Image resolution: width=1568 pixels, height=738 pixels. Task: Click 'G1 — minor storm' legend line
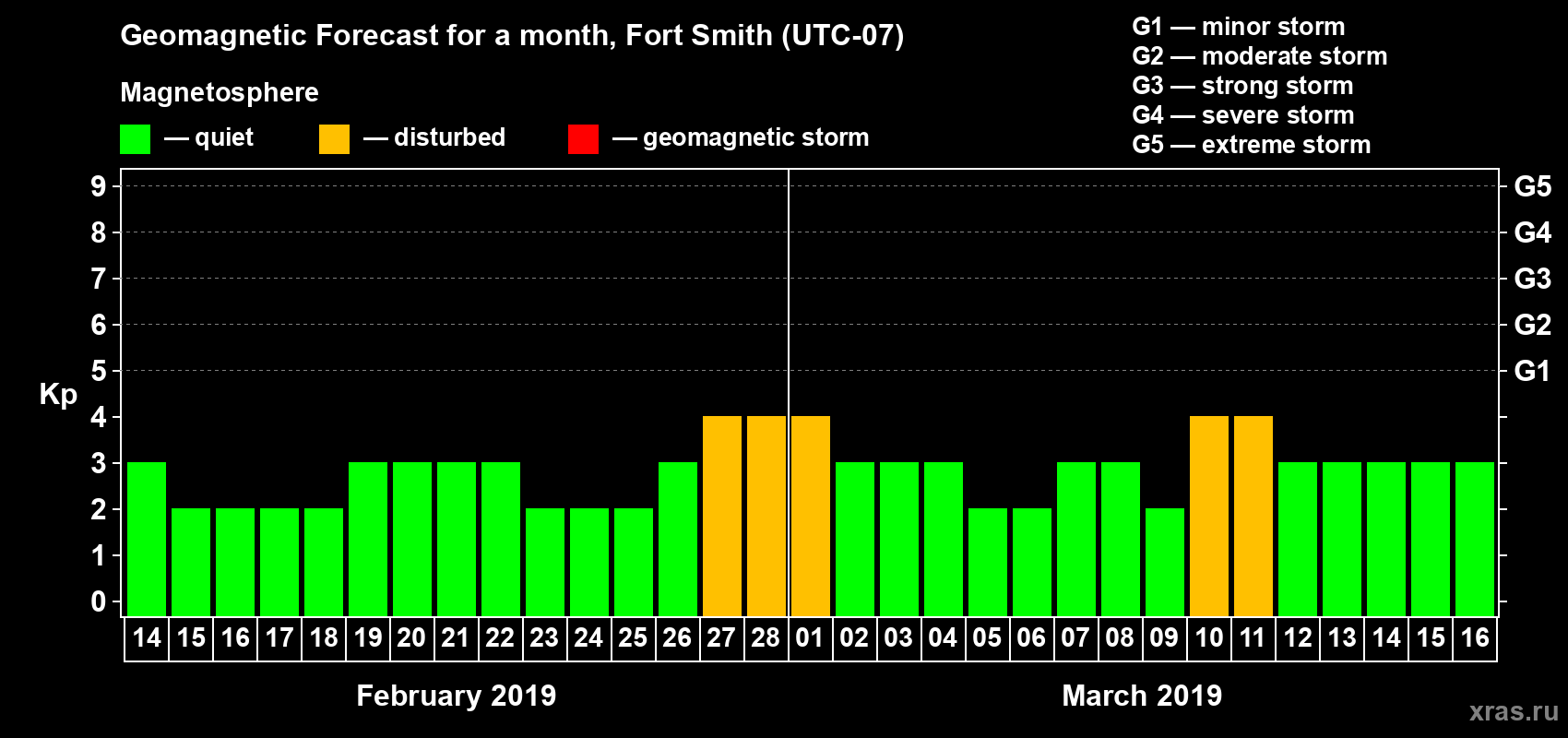(x=1239, y=27)
